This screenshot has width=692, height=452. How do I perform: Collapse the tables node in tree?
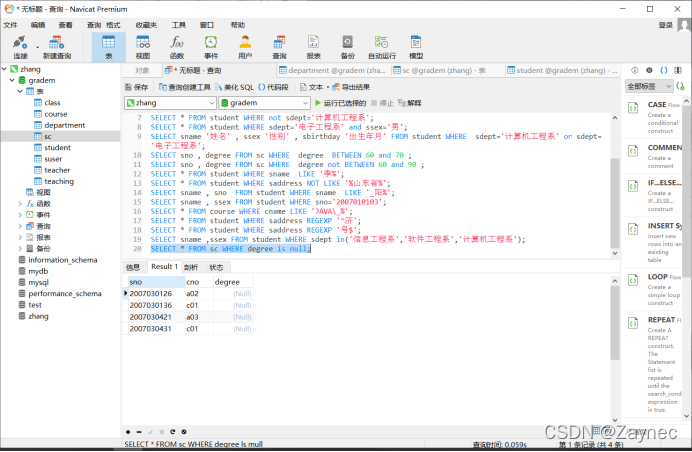click(x=20, y=91)
